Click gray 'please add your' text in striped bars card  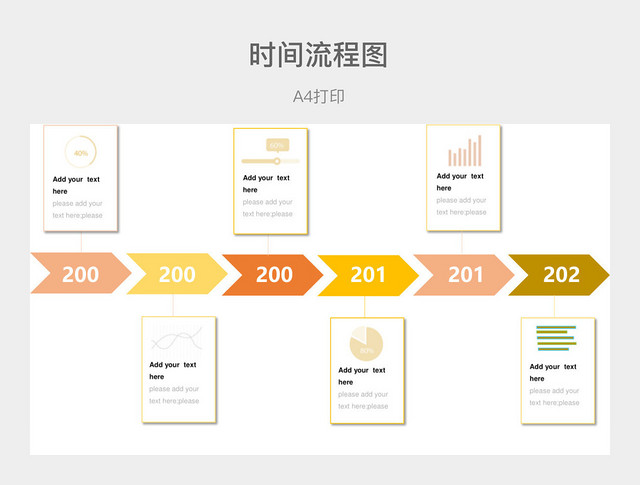pos(554,391)
